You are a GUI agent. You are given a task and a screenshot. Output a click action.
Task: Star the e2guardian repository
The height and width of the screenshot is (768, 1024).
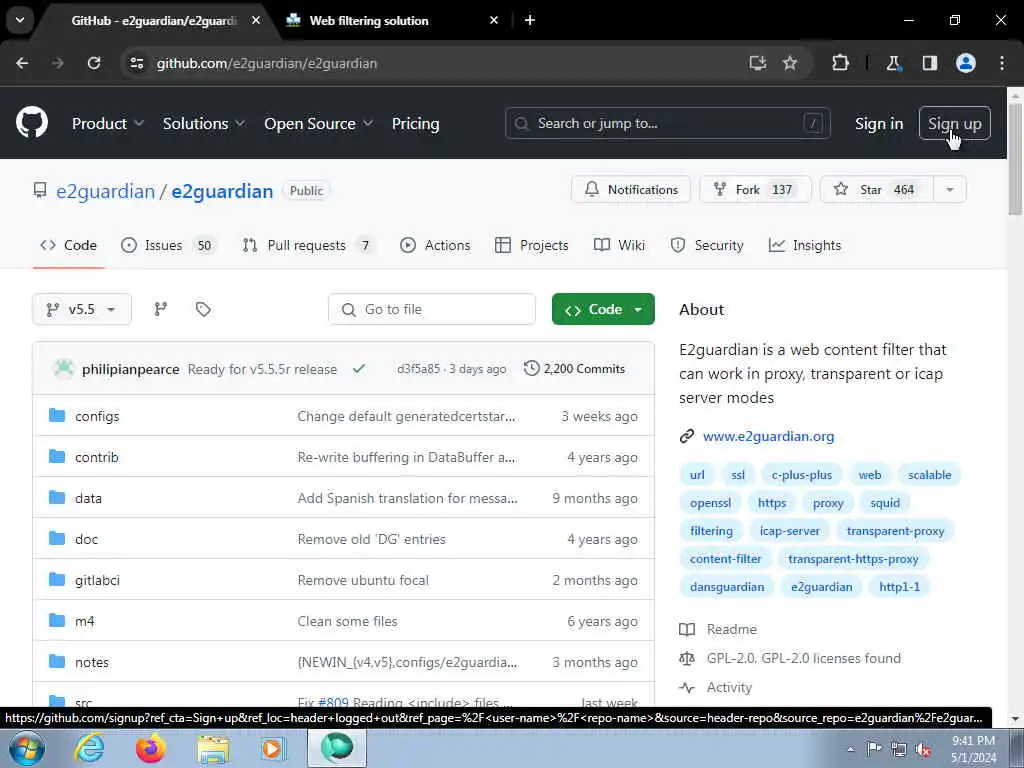(877, 189)
